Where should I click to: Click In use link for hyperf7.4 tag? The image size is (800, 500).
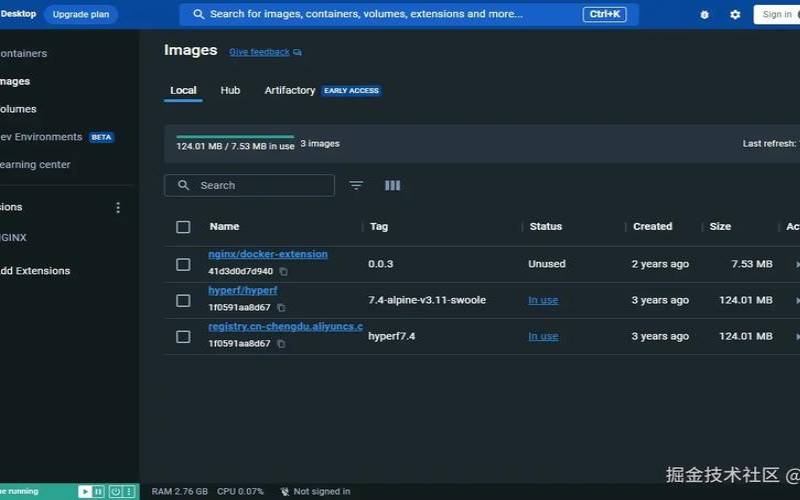pos(543,337)
